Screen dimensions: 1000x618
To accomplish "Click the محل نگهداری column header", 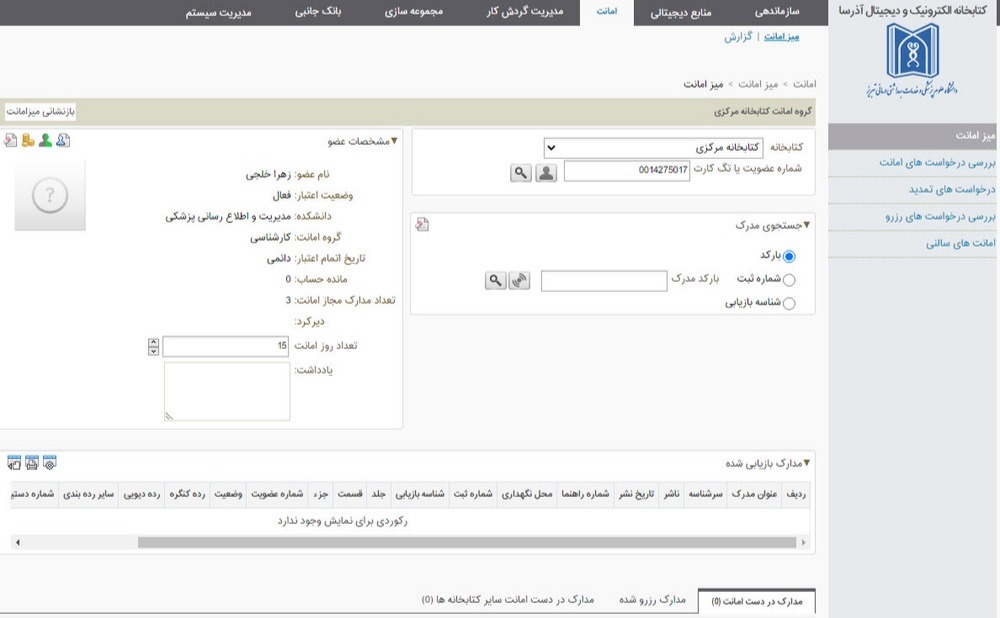I will 527,494.
